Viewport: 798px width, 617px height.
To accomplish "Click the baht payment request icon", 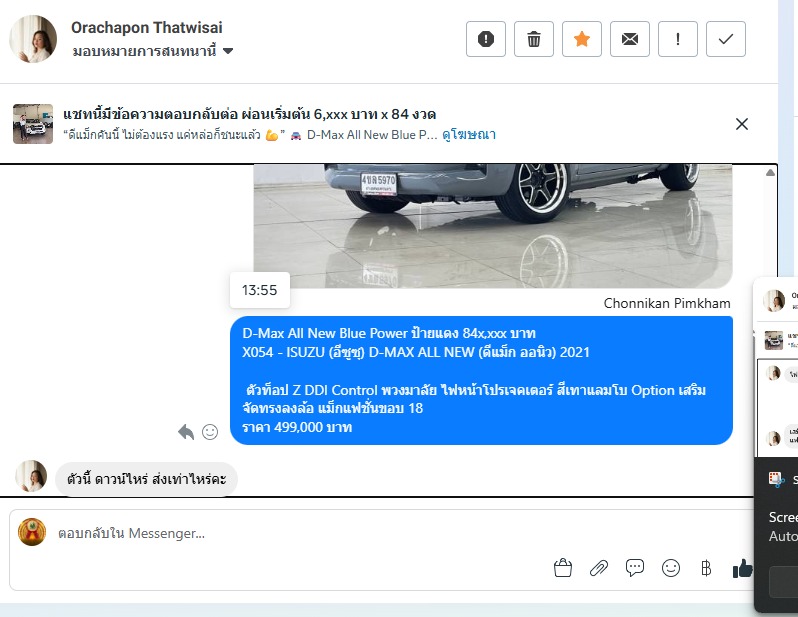I will (706, 568).
